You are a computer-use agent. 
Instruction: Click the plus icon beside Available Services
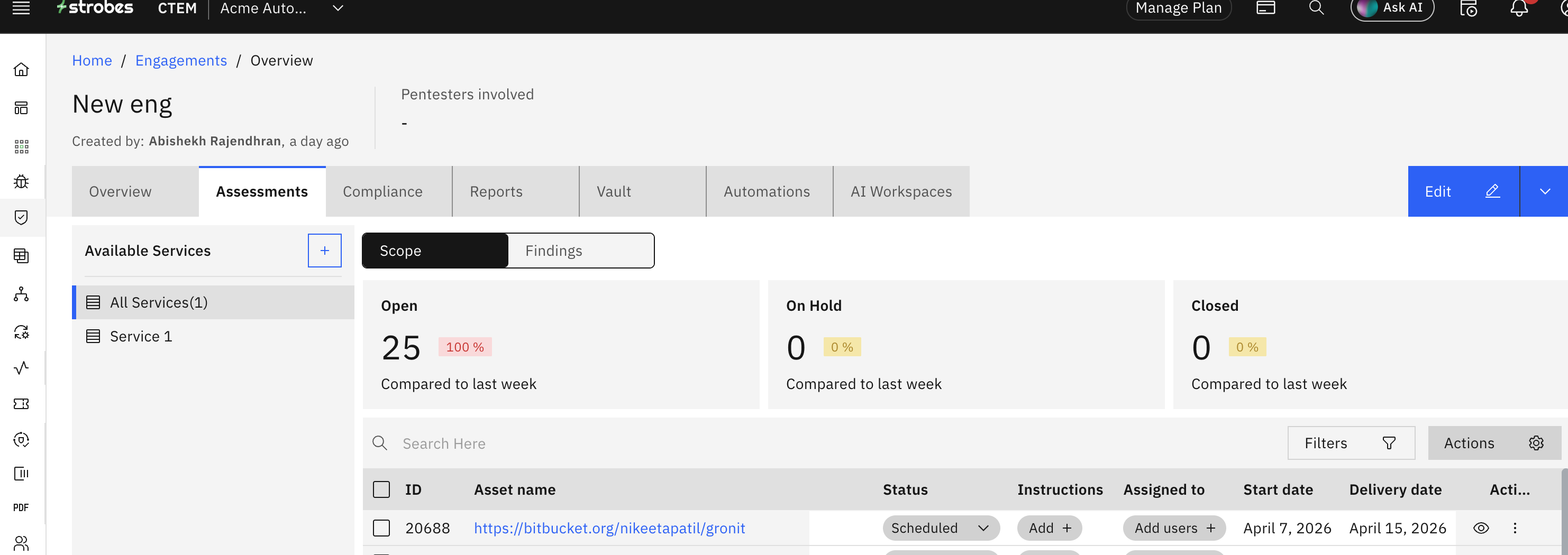(324, 251)
